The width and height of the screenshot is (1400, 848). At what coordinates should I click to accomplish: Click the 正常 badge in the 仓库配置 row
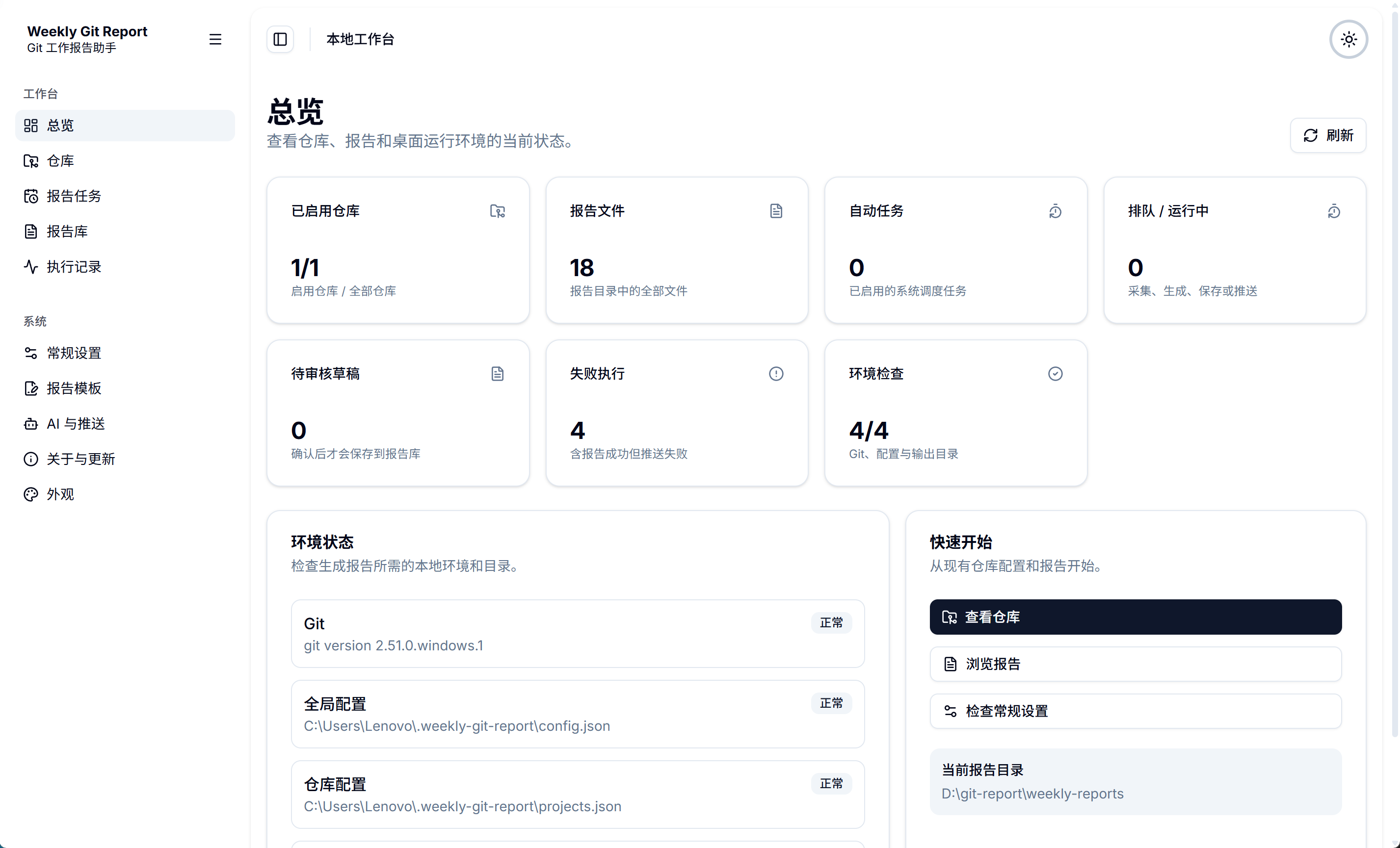tap(831, 784)
